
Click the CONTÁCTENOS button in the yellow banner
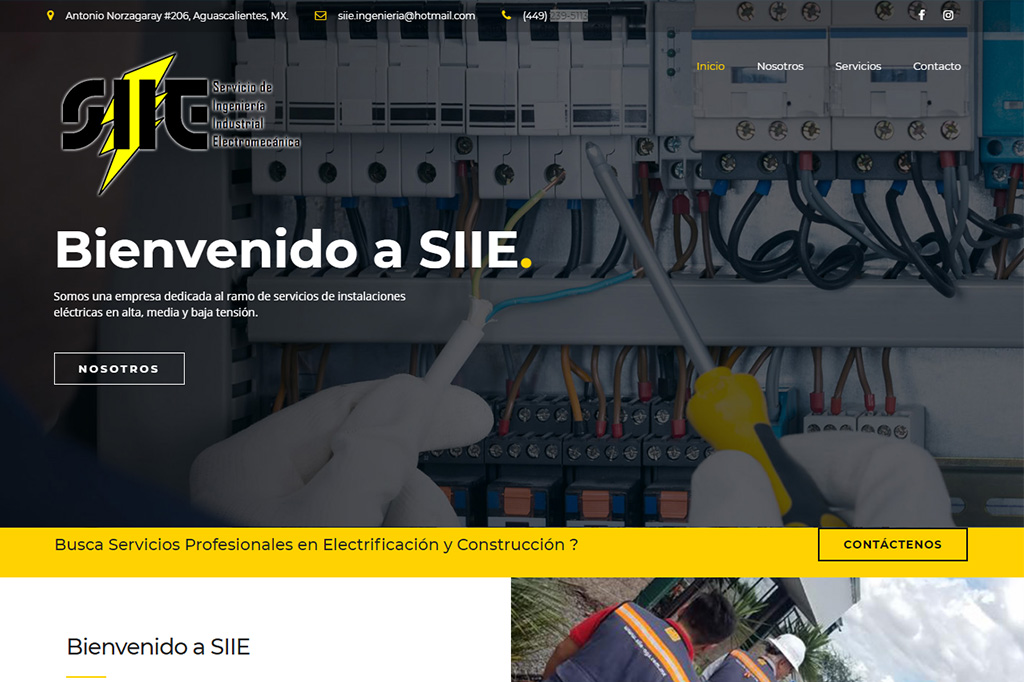point(892,545)
